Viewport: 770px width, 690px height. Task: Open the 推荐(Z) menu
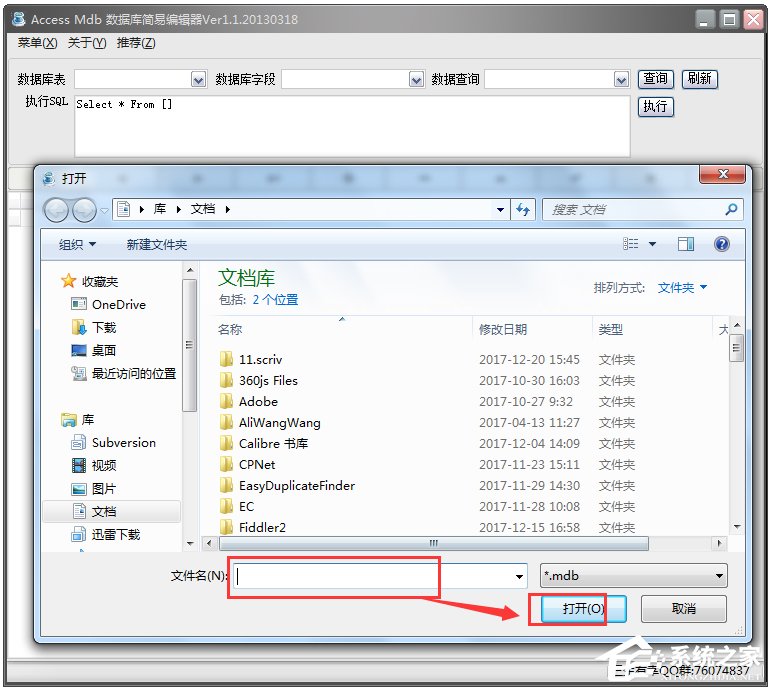136,43
